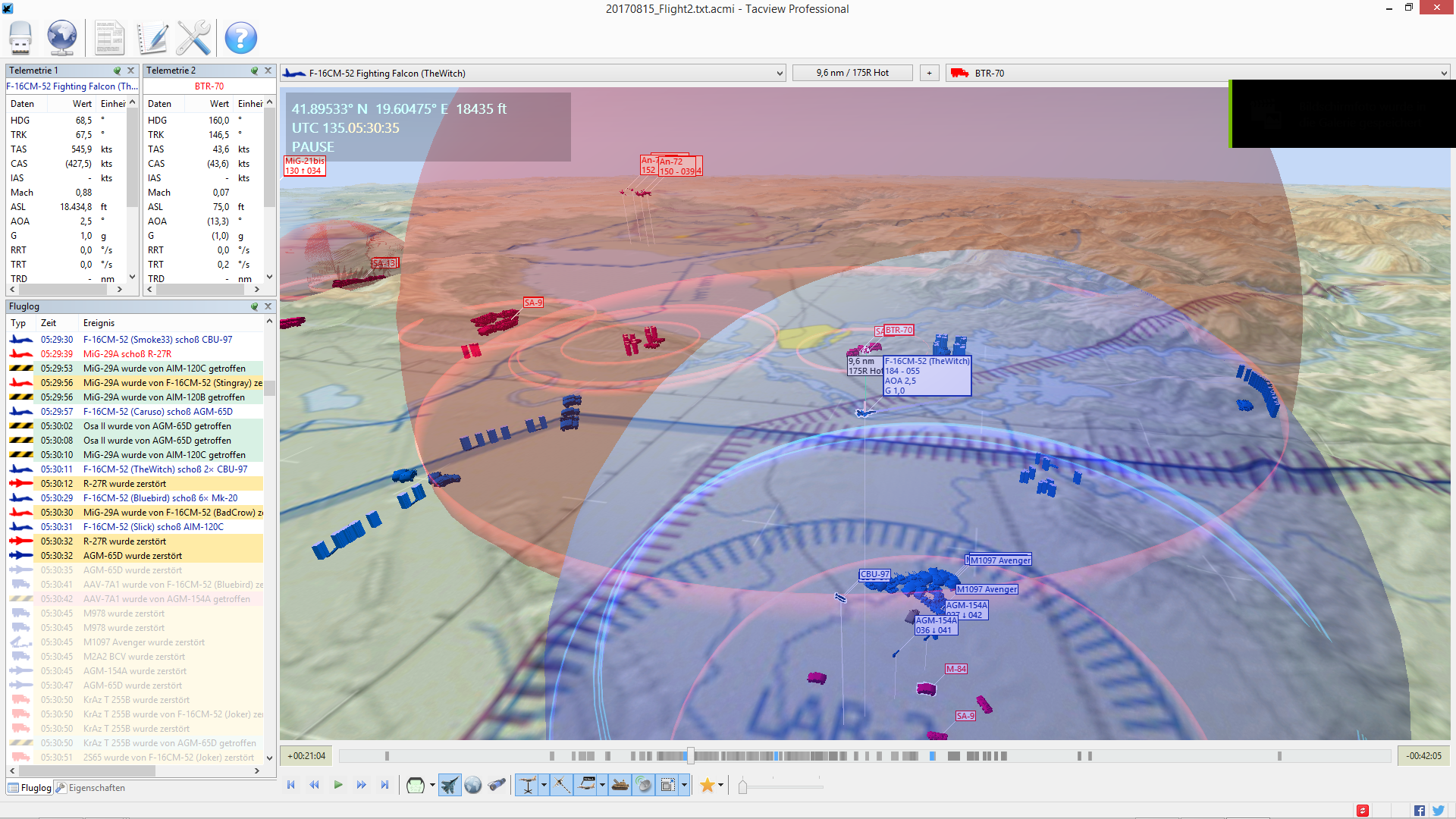Select log entry MiG-29A schoß R-27R

click(135, 354)
